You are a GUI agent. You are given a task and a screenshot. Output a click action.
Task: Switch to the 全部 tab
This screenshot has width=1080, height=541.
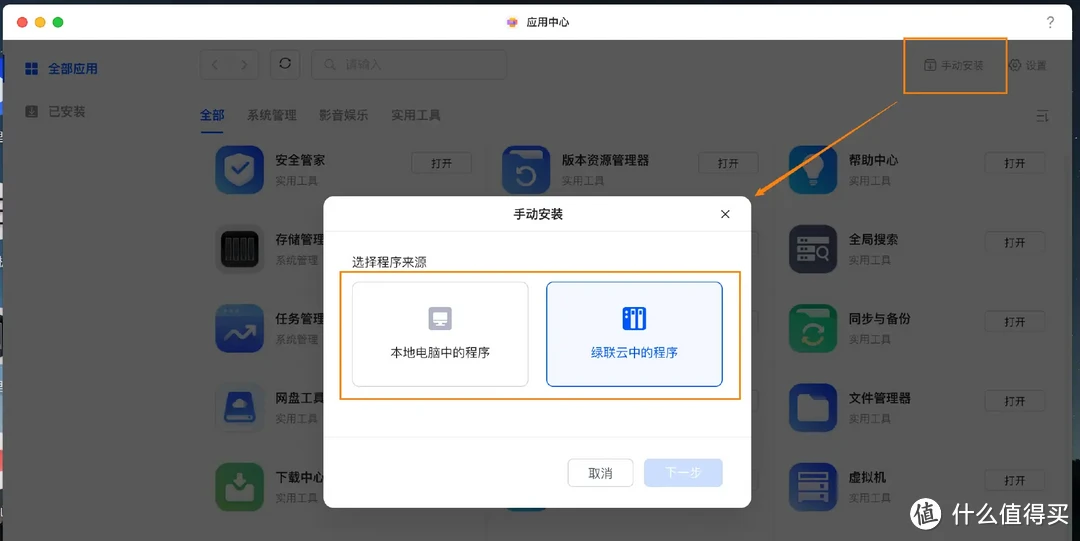[x=212, y=115]
